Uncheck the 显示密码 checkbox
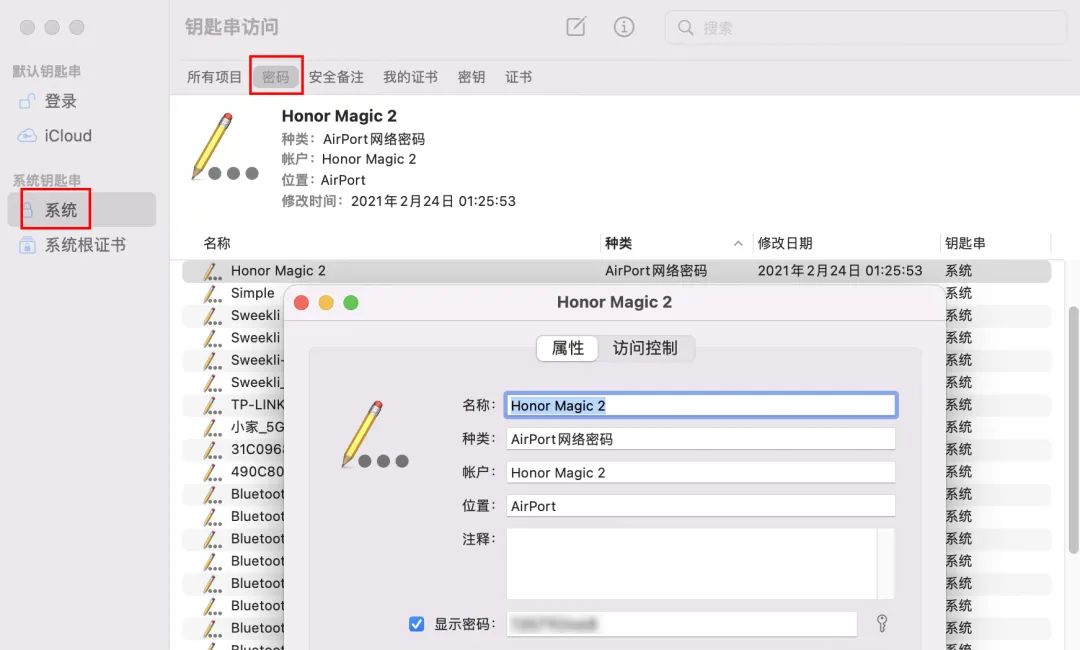The width and height of the screenshot is (1080, 650). (x=415, y=623)
